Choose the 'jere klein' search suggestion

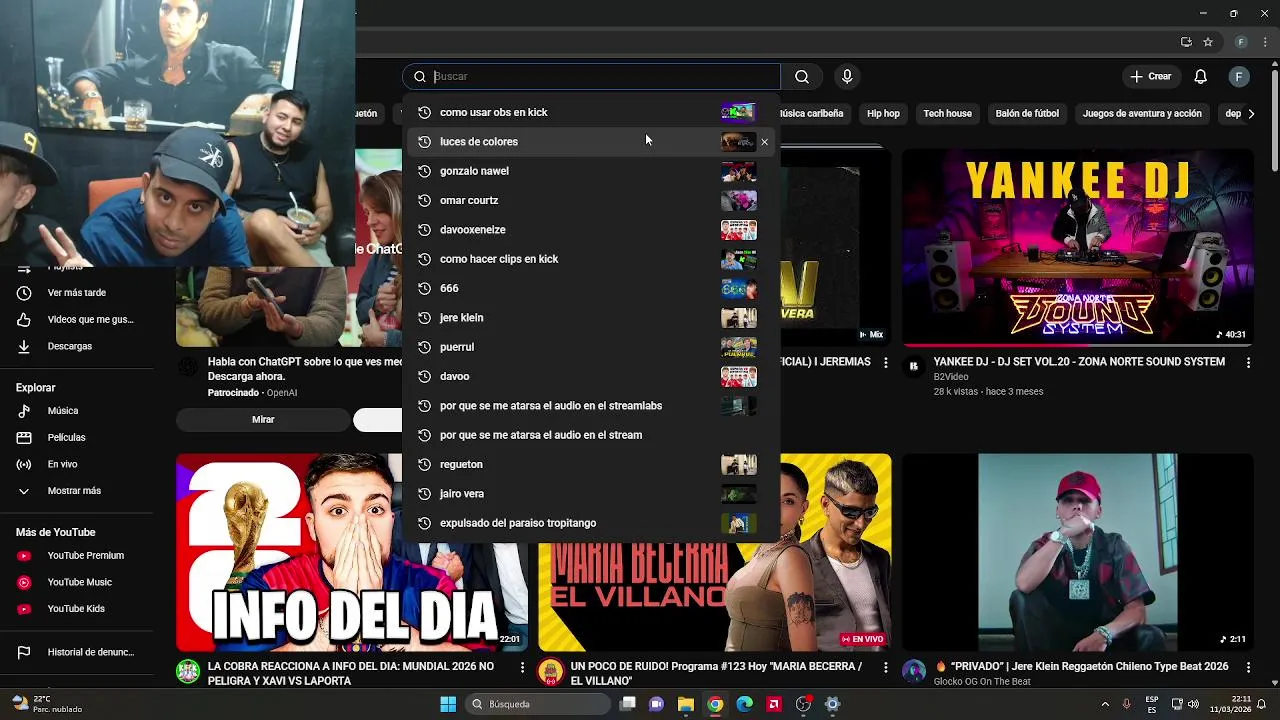(591, 318)
